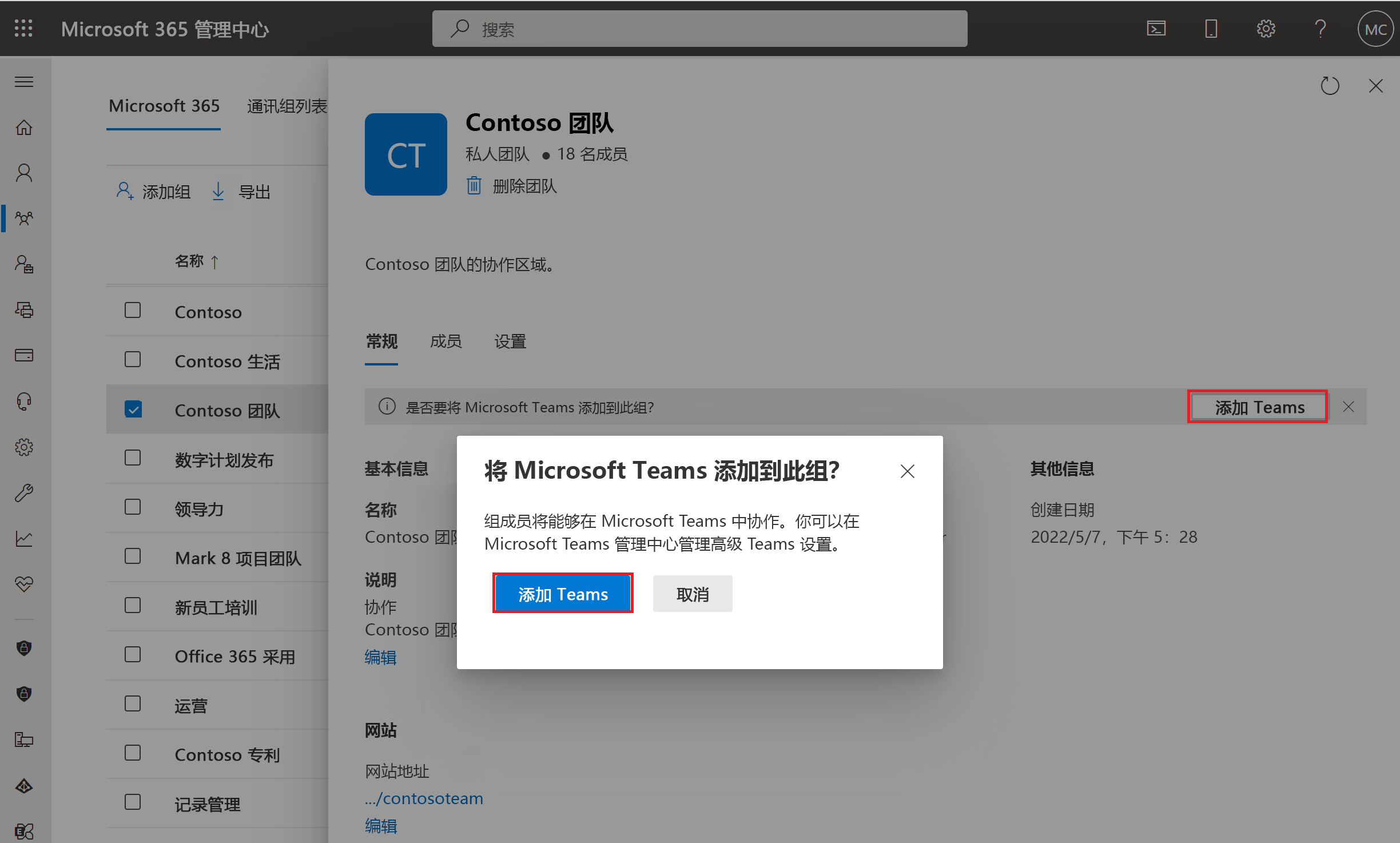Check the 新员工培训 checkbox

pyautogui.click(x=133, y=606)
